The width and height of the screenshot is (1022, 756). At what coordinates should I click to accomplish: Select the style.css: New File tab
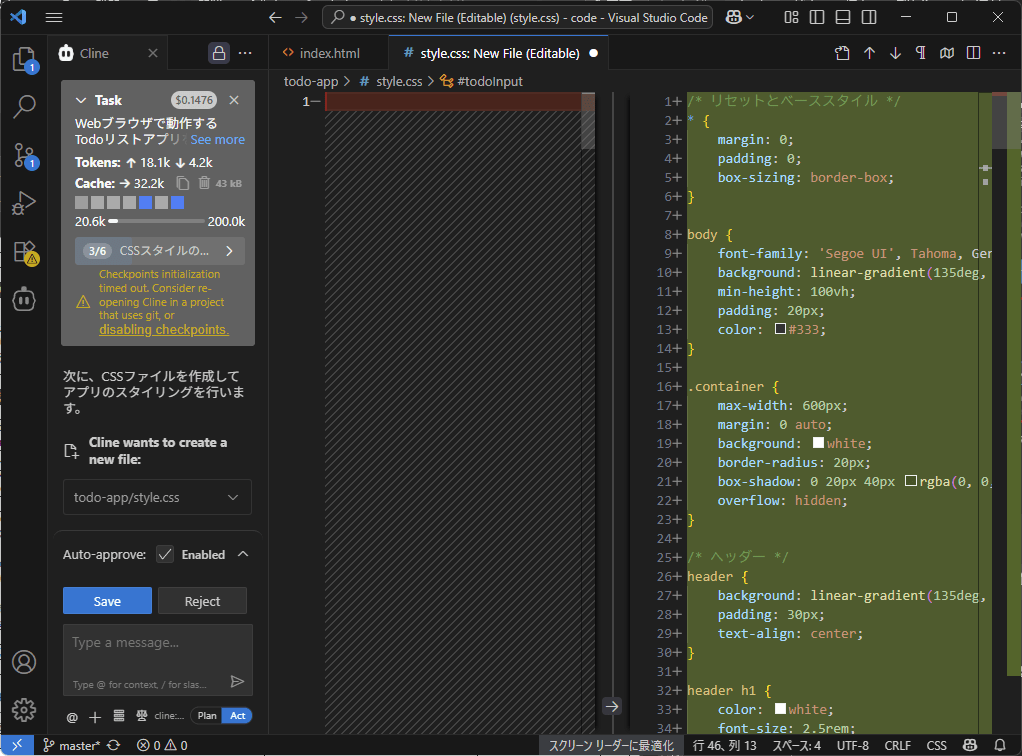click(x=499, y=53)
